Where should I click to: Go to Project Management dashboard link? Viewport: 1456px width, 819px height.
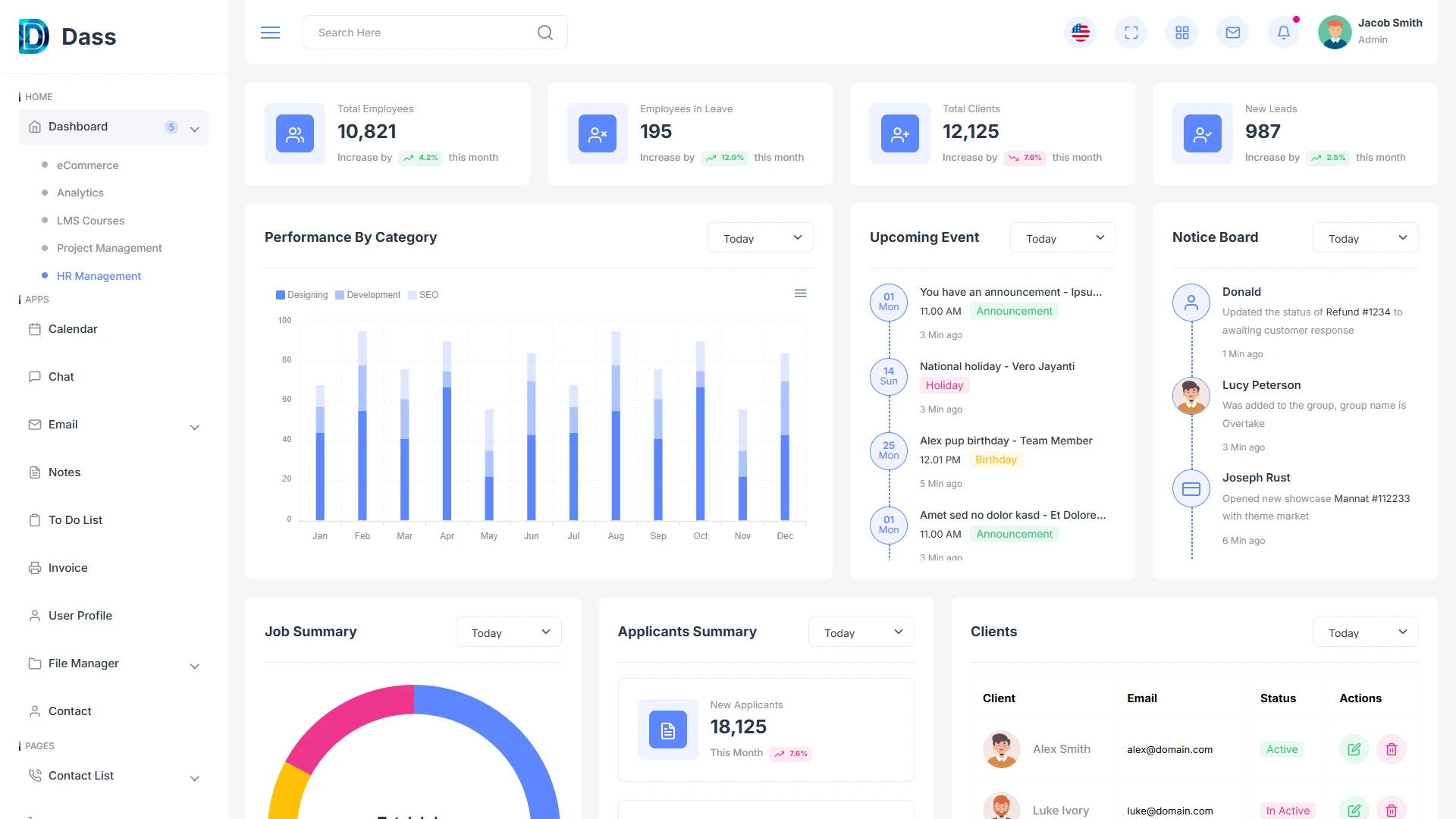pos(109,248)
